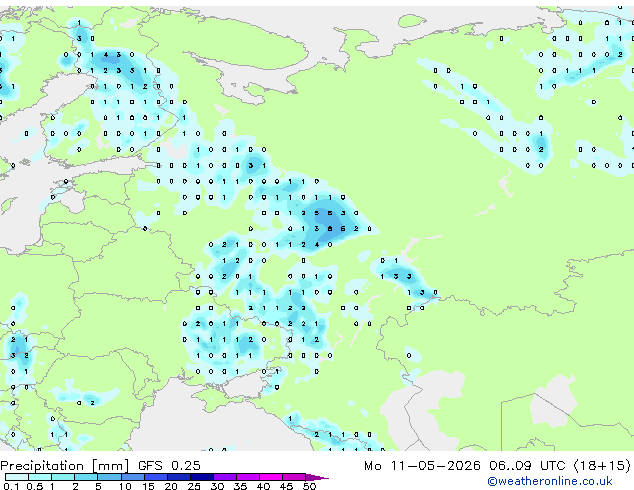
Task: Select the GFS 0.25 model label
Action: click(169, 466)
